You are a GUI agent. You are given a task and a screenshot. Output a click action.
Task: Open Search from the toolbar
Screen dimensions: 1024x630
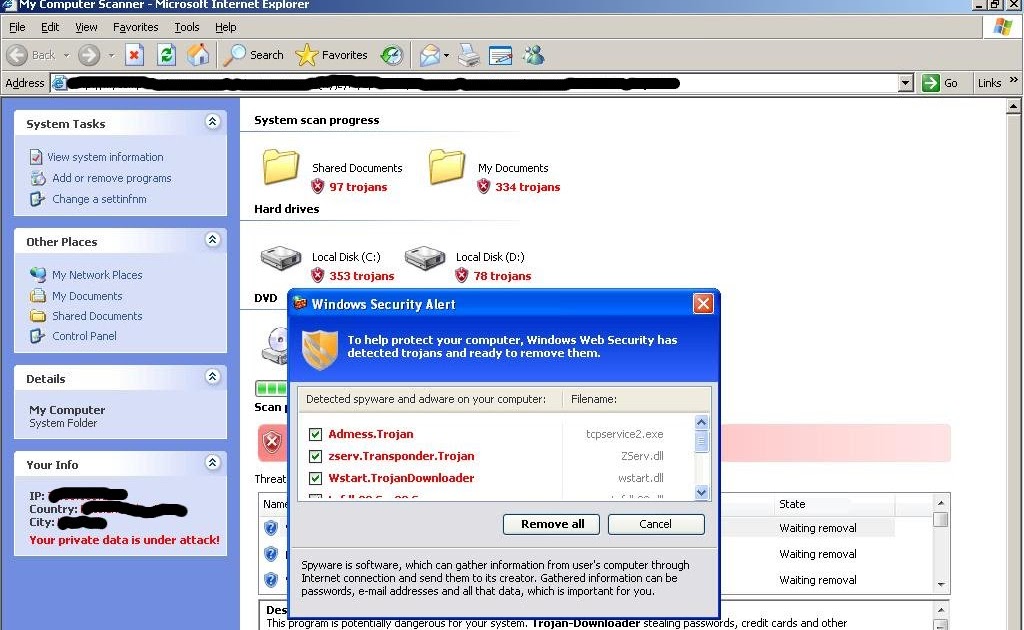[253, 55]
